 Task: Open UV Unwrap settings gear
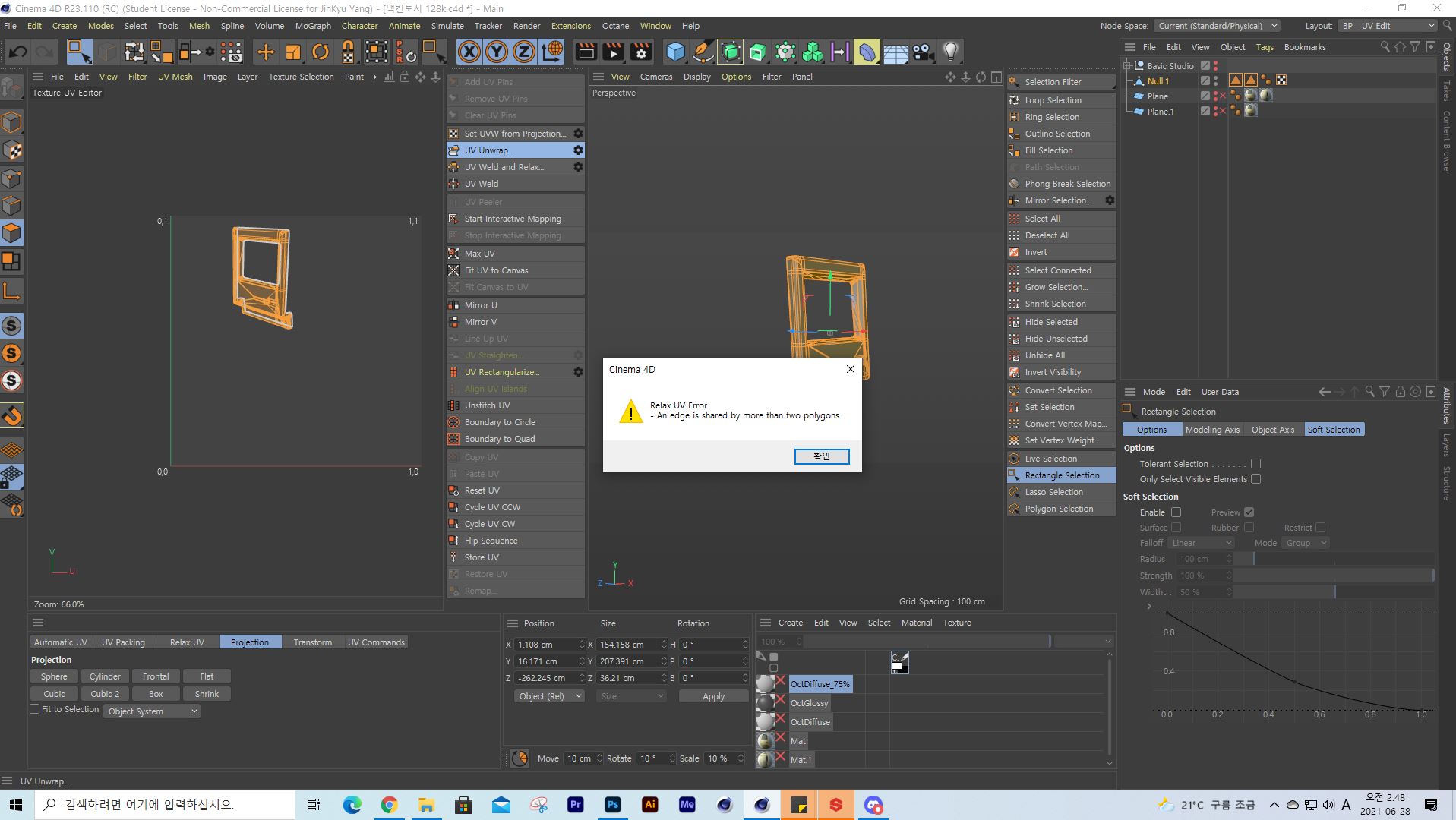[578, 150]
